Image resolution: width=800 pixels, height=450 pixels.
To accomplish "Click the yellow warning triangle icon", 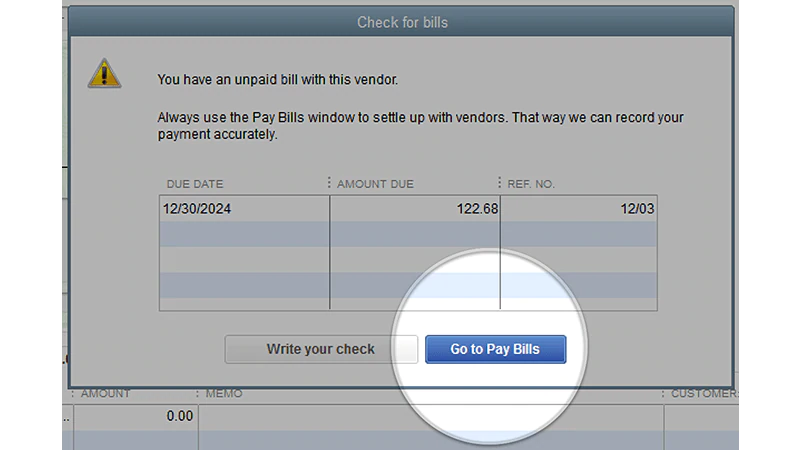I will [104, 73].
